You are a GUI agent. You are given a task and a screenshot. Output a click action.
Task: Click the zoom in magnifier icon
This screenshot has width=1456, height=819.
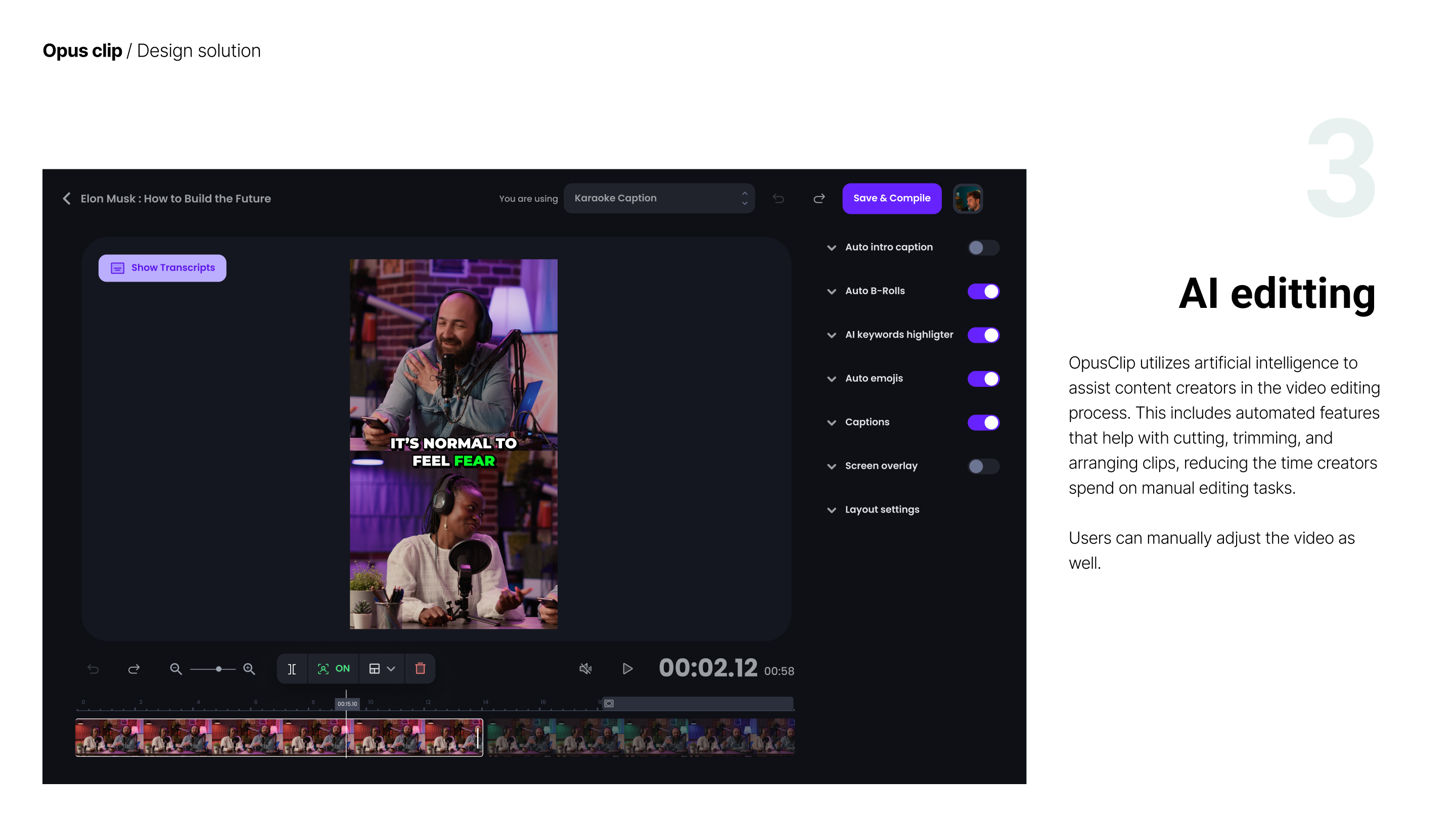[x=249, y=669]
